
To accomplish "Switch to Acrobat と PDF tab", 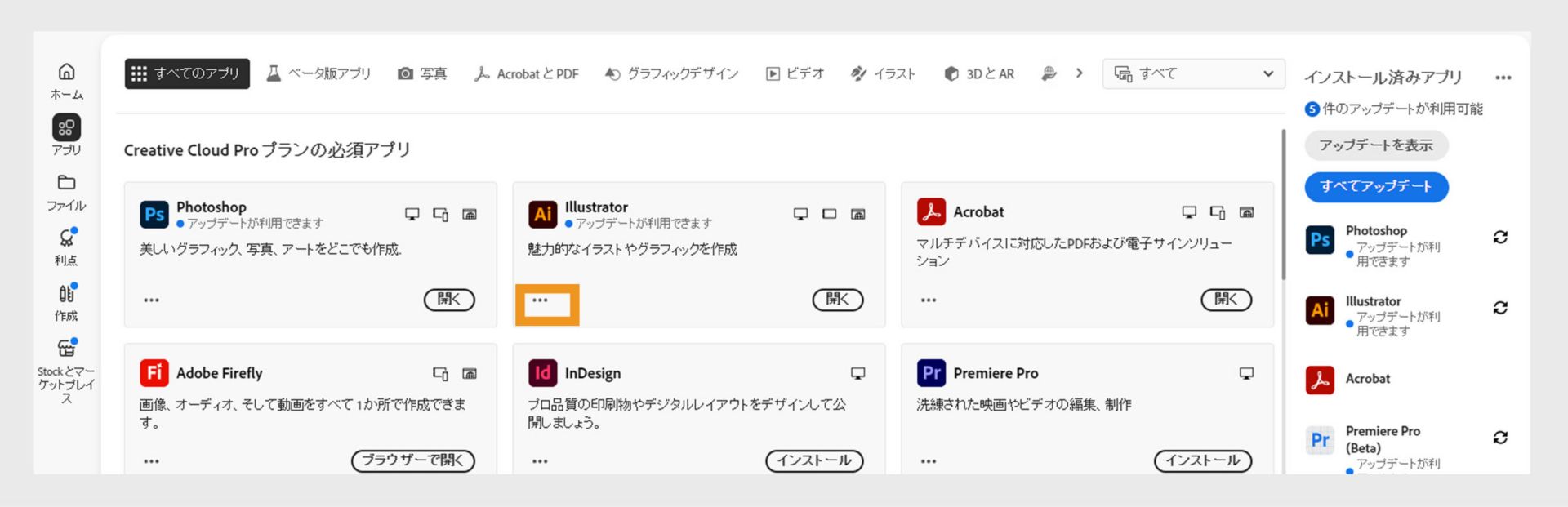I will click(526, 73).
